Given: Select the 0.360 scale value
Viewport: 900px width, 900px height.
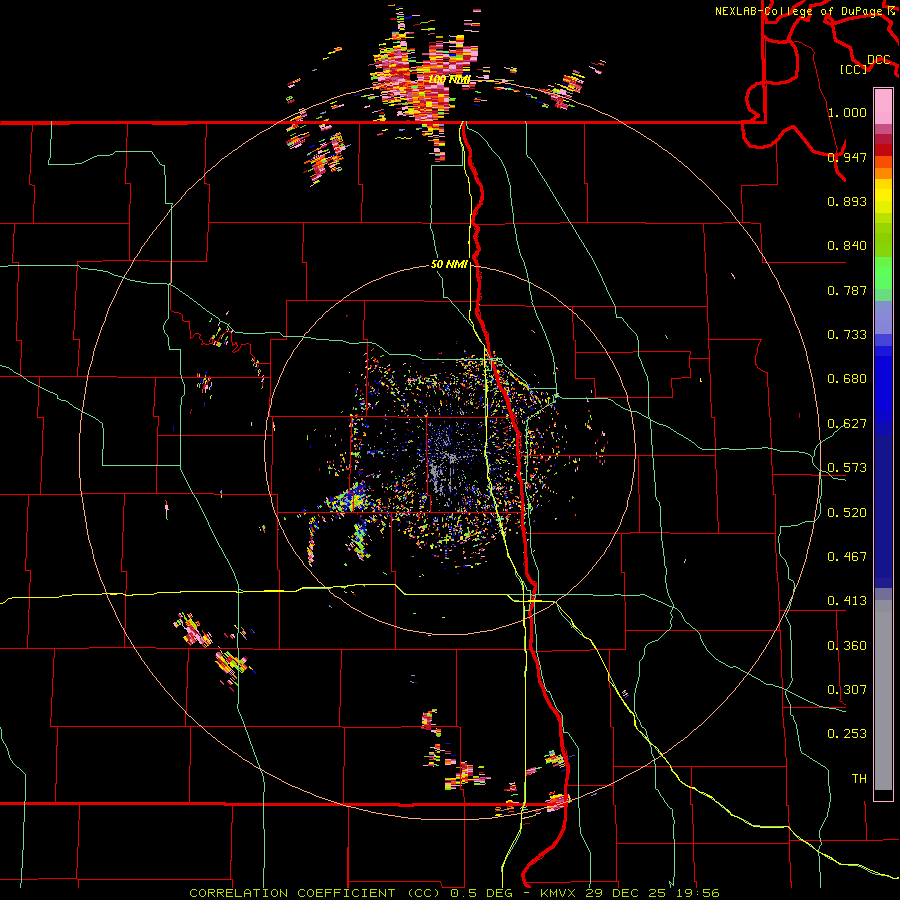Looking at the screenshot, I should click(847, 646).
